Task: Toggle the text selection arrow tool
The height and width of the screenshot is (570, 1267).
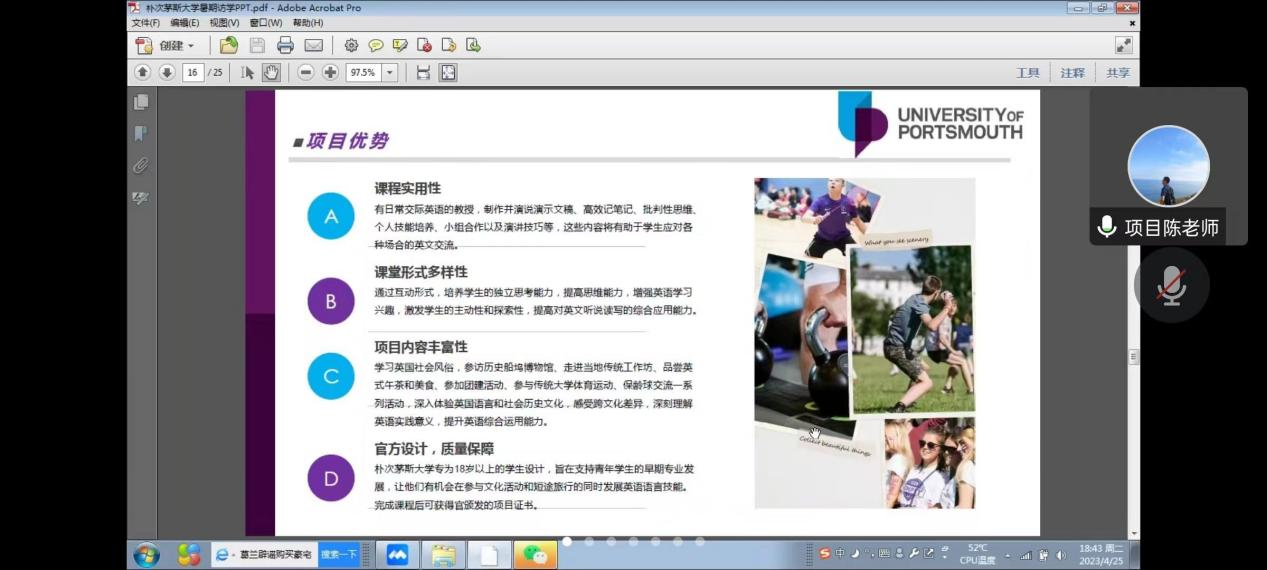Action: [x=247, y=72]
